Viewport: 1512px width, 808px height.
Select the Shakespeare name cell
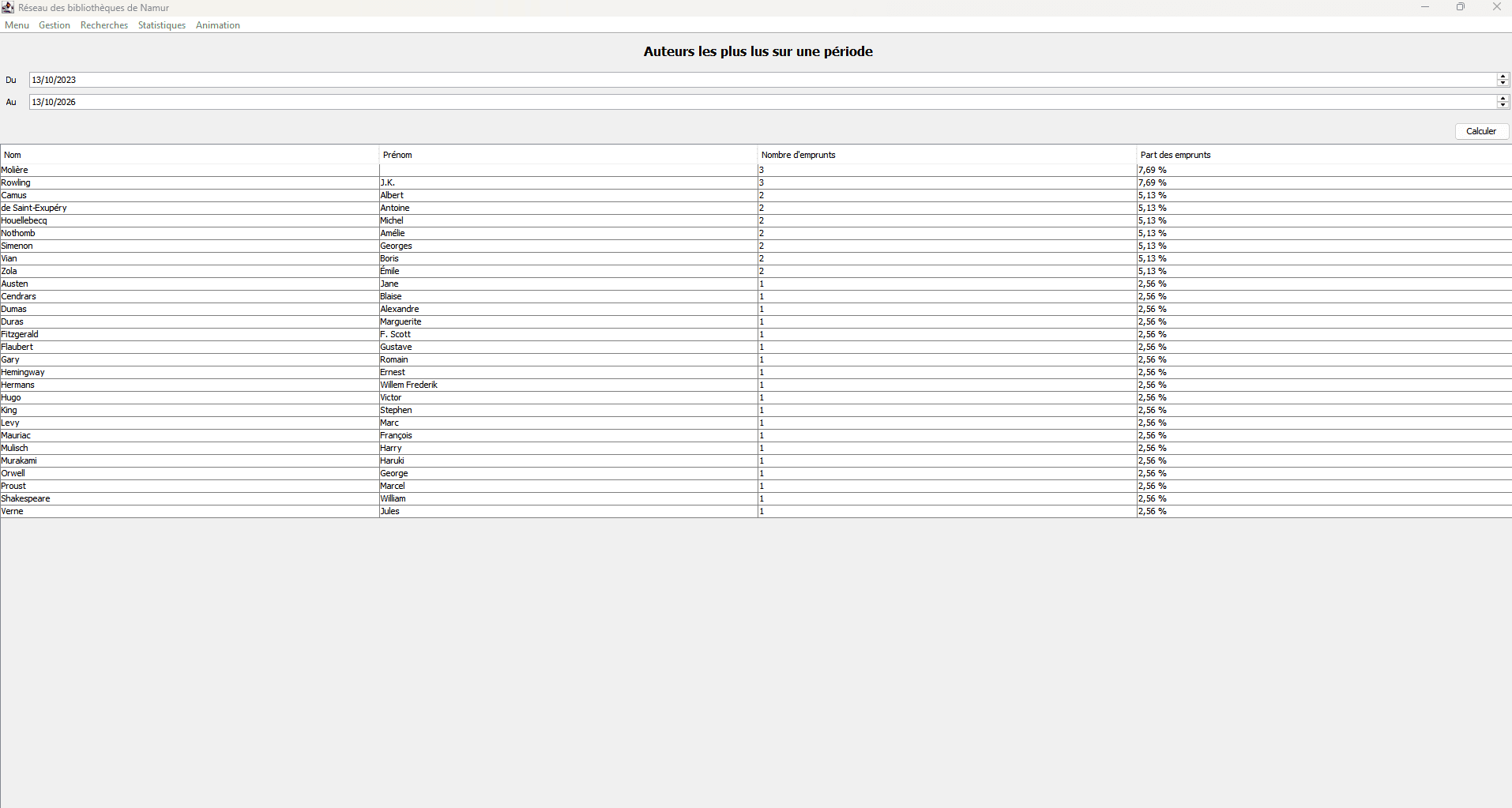(x=190, y=498)
